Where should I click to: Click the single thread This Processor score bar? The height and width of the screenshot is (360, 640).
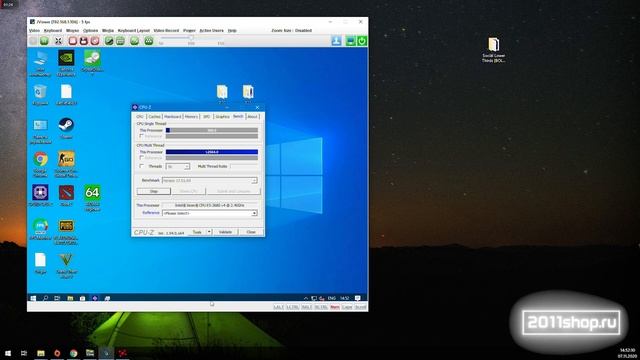point(212,130)
